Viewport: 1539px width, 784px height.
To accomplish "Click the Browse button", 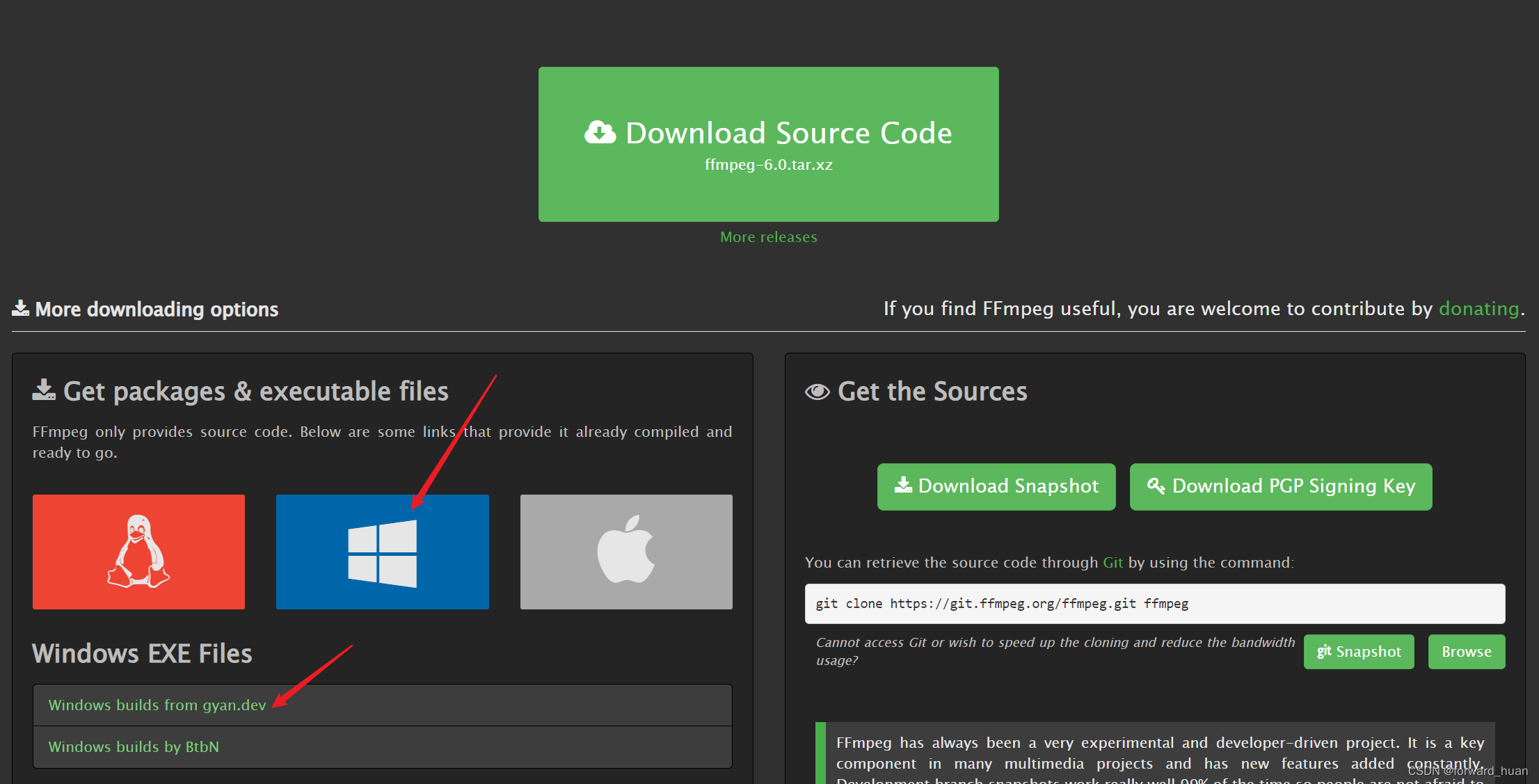I will (x=1466, y=652).
